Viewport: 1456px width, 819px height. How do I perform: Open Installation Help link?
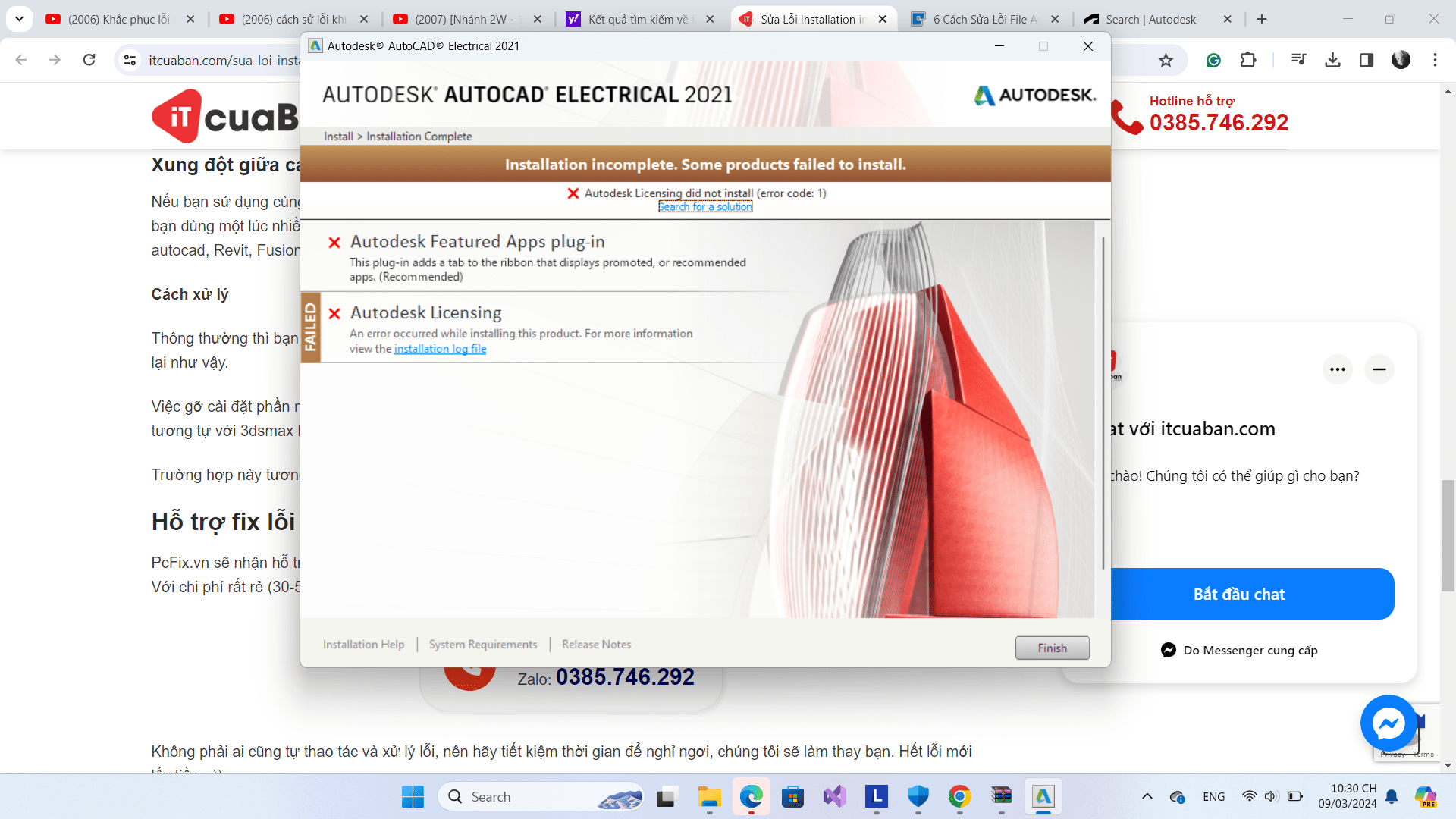[x=363, y=645]
